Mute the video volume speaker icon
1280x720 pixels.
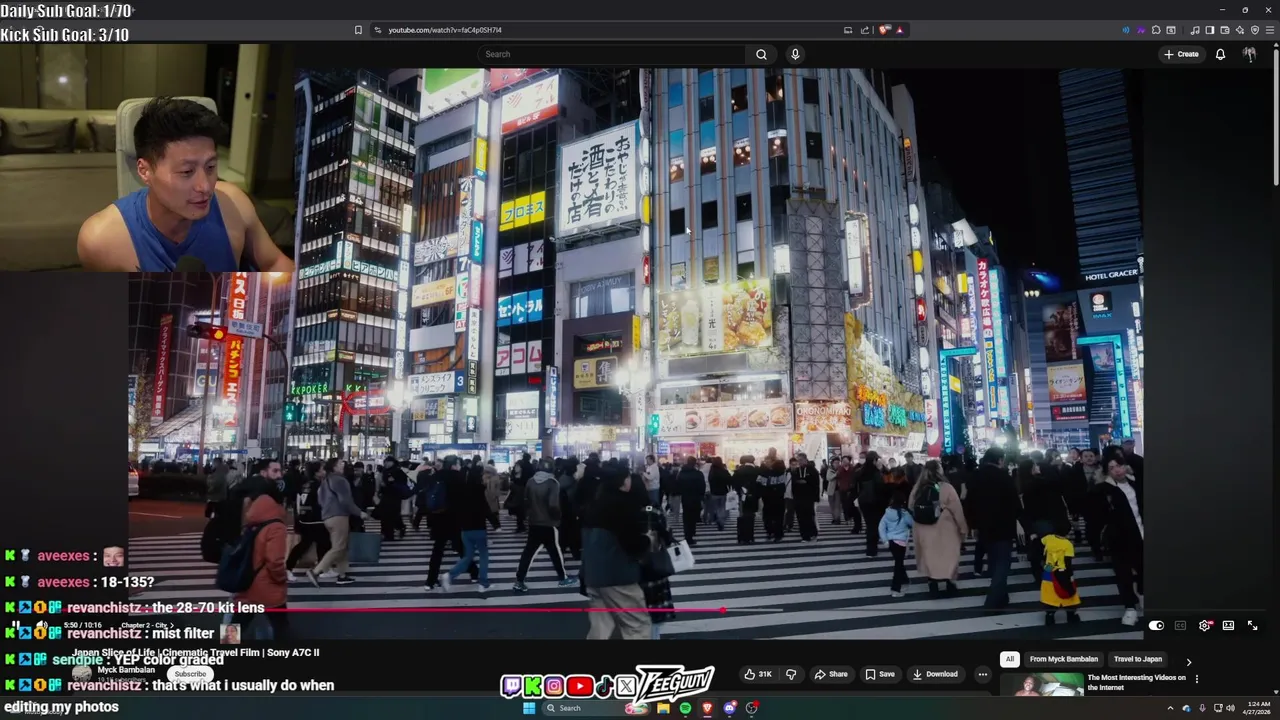[x=41, y=627]
